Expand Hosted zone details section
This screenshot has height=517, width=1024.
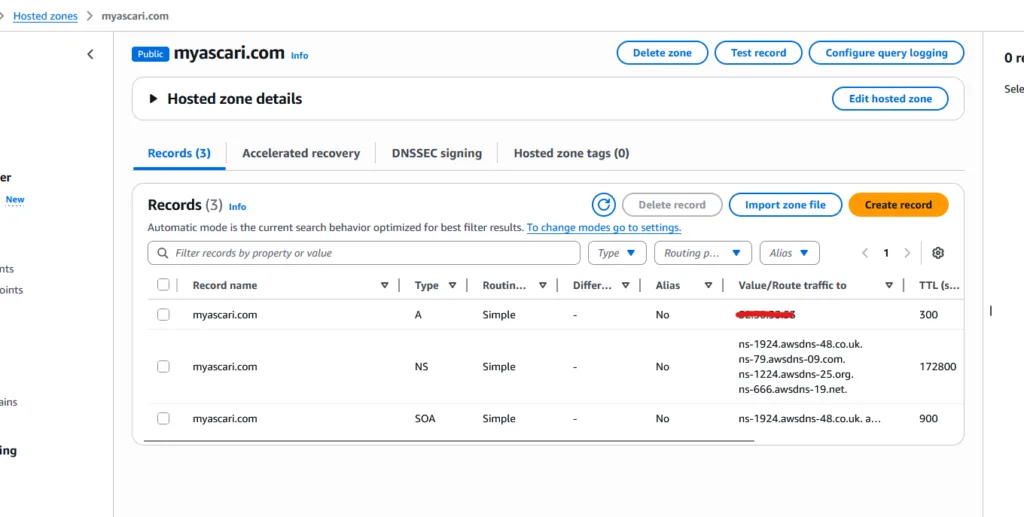(x=154, y=99)
